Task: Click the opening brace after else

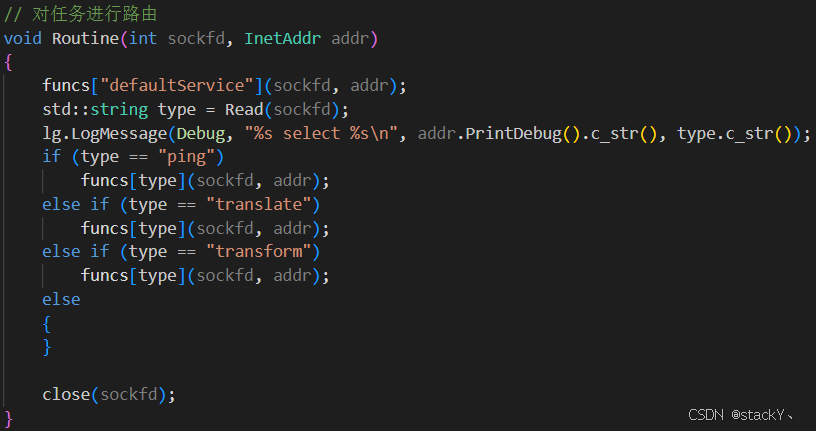Action: [x=47, y=324]
